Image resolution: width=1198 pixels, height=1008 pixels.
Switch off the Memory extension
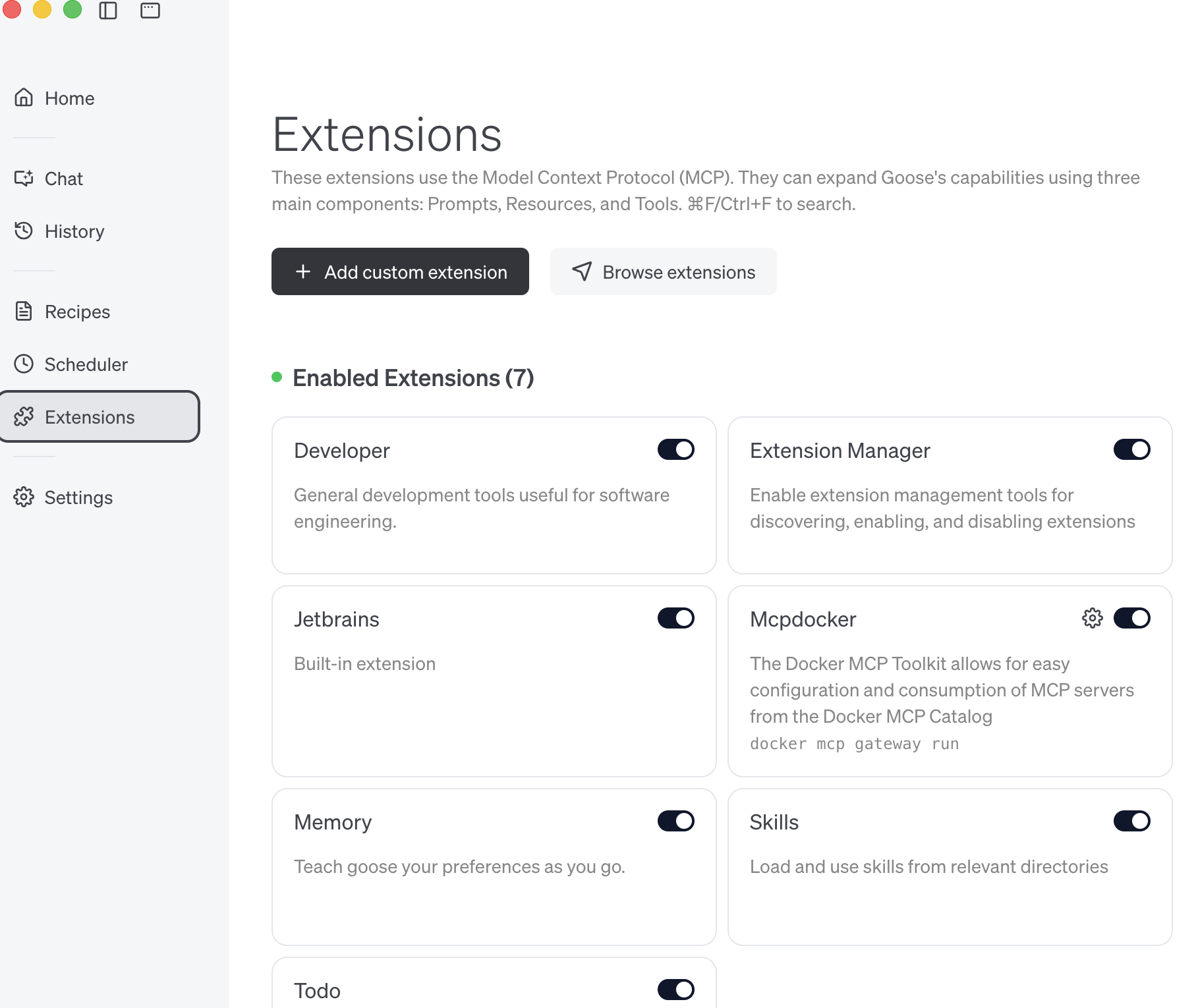[x=675, y=821]
